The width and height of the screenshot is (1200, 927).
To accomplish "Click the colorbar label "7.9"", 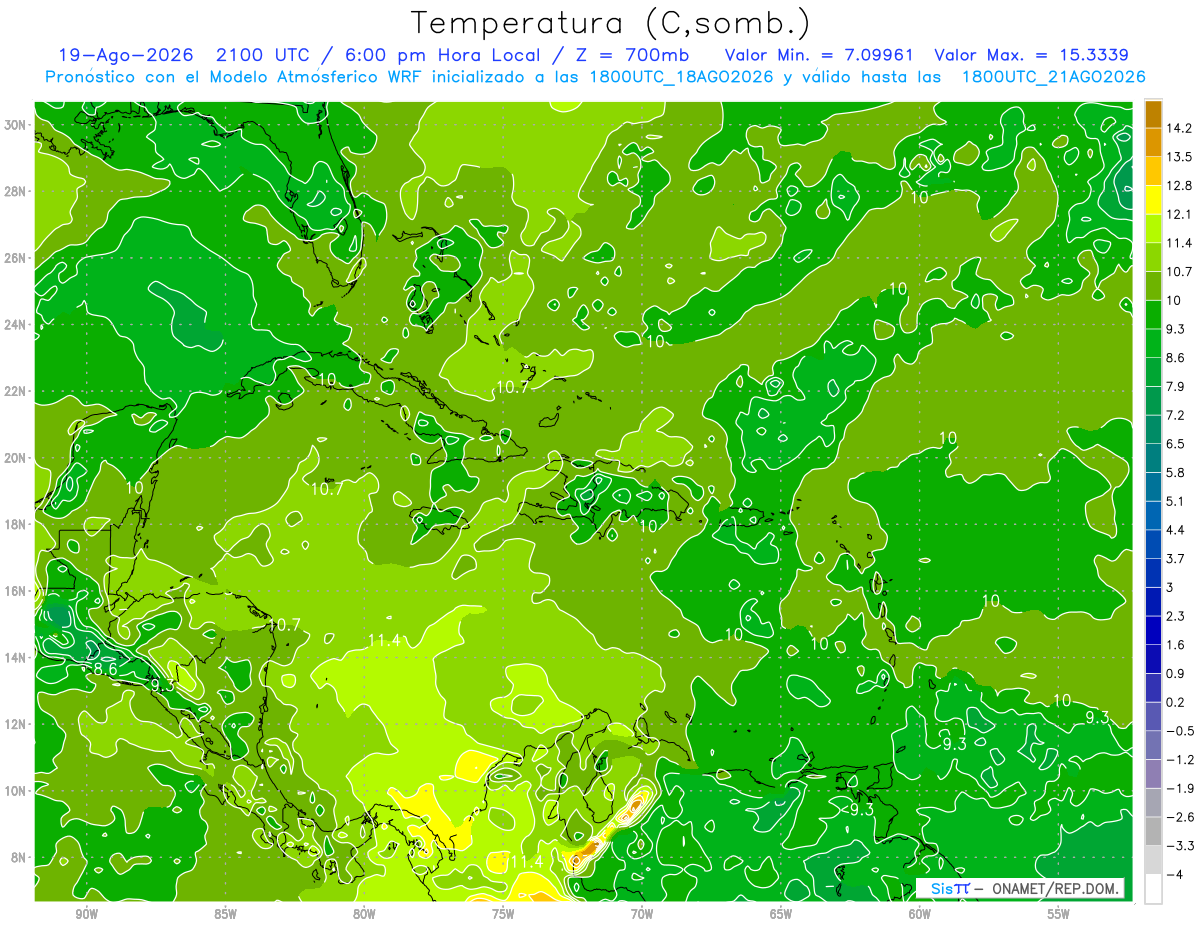I will click(1175, 386).
